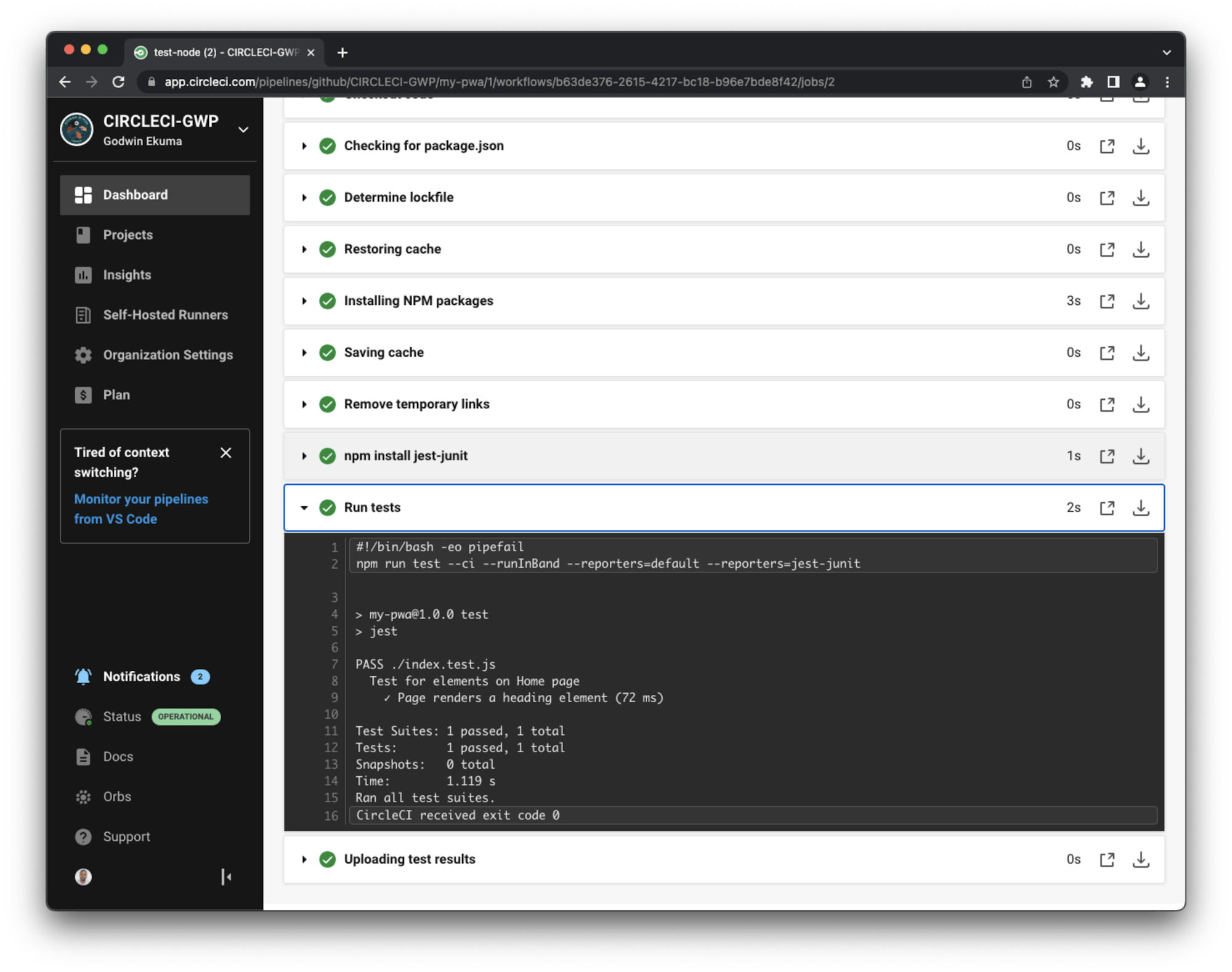Open Uploading test results output in new tab
Screen dimensions: 1232x972
point(1107,859)
